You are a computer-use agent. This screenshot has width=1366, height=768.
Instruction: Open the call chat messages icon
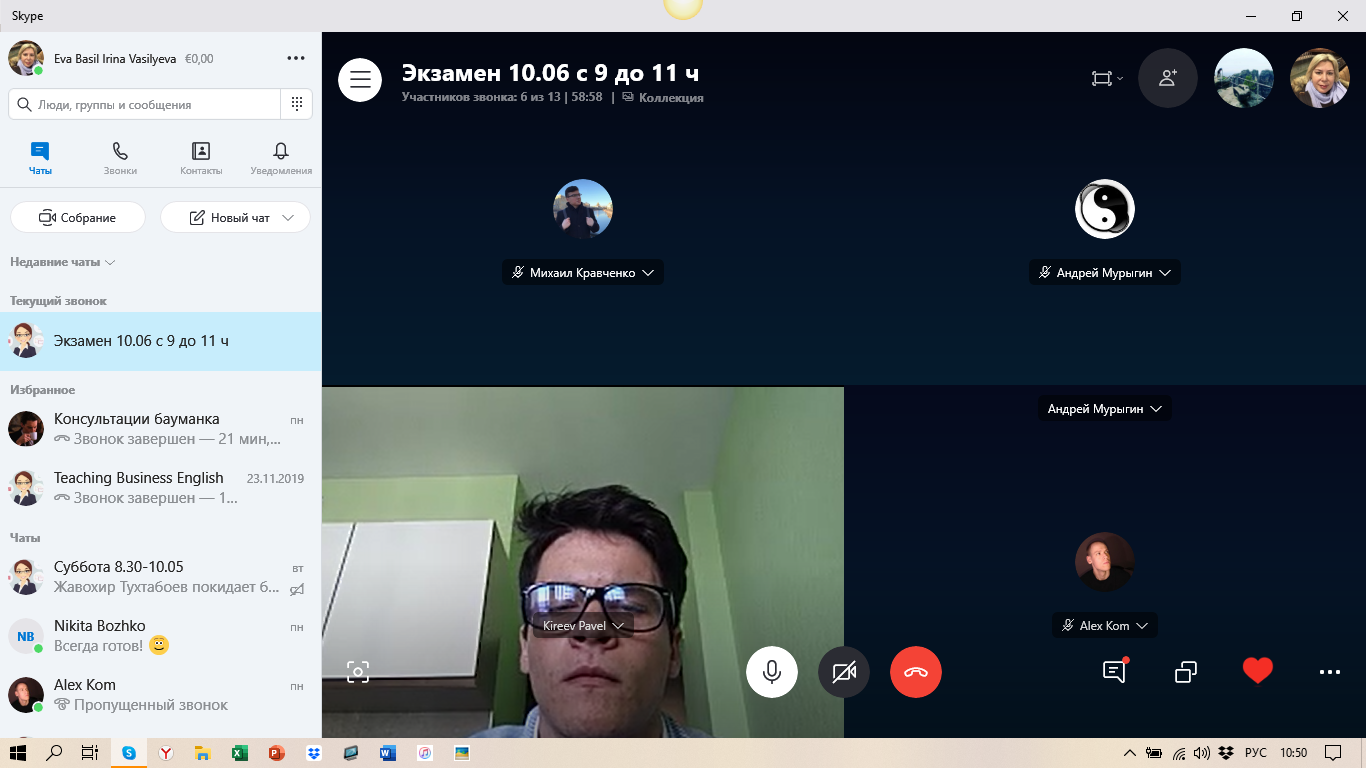tap(1114, 672)
